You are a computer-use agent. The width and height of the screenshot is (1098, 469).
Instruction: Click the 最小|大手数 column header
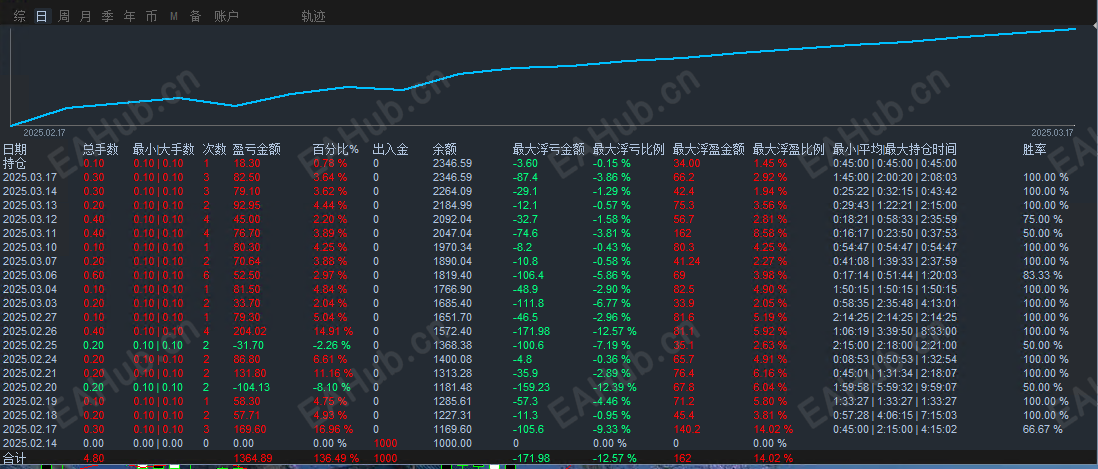point(163,149)
